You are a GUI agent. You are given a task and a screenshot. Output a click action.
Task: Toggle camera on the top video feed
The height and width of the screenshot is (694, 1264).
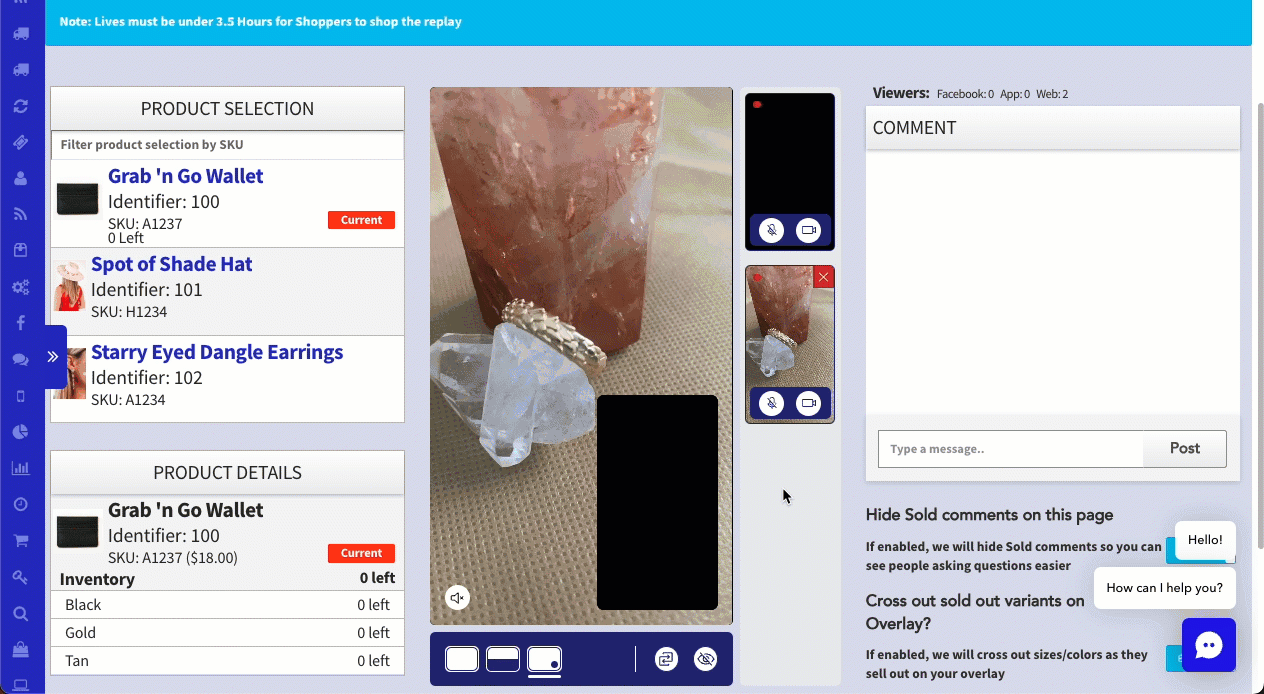(808, 230)
